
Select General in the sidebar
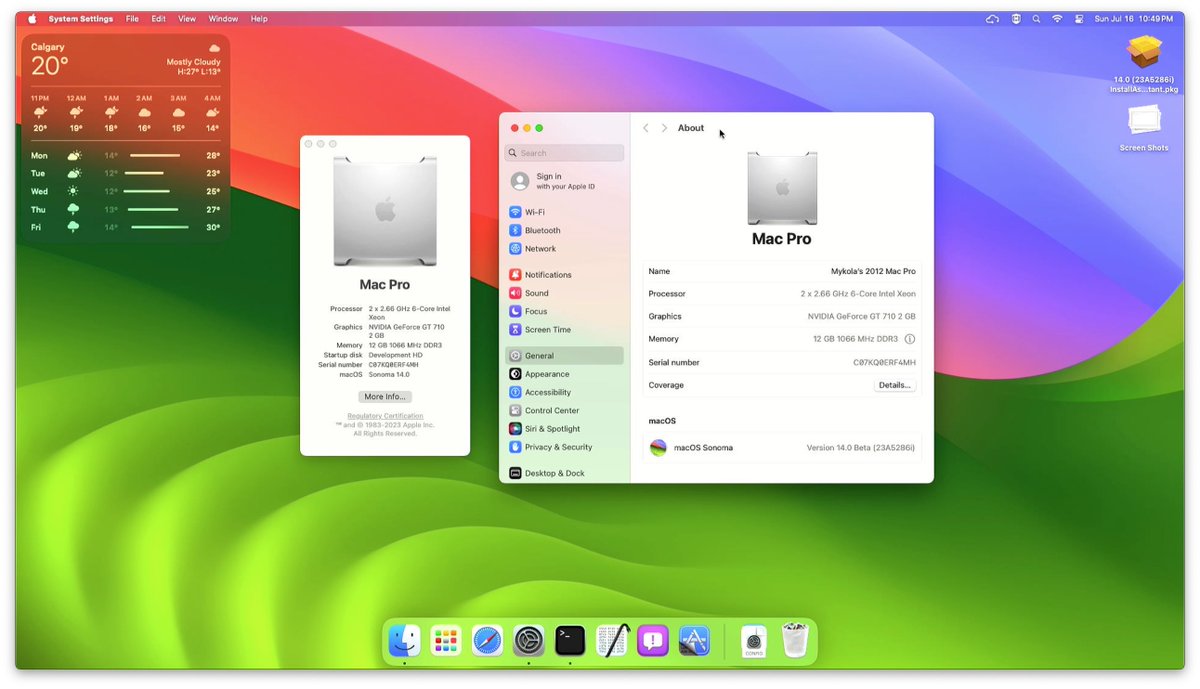(564, 356)
